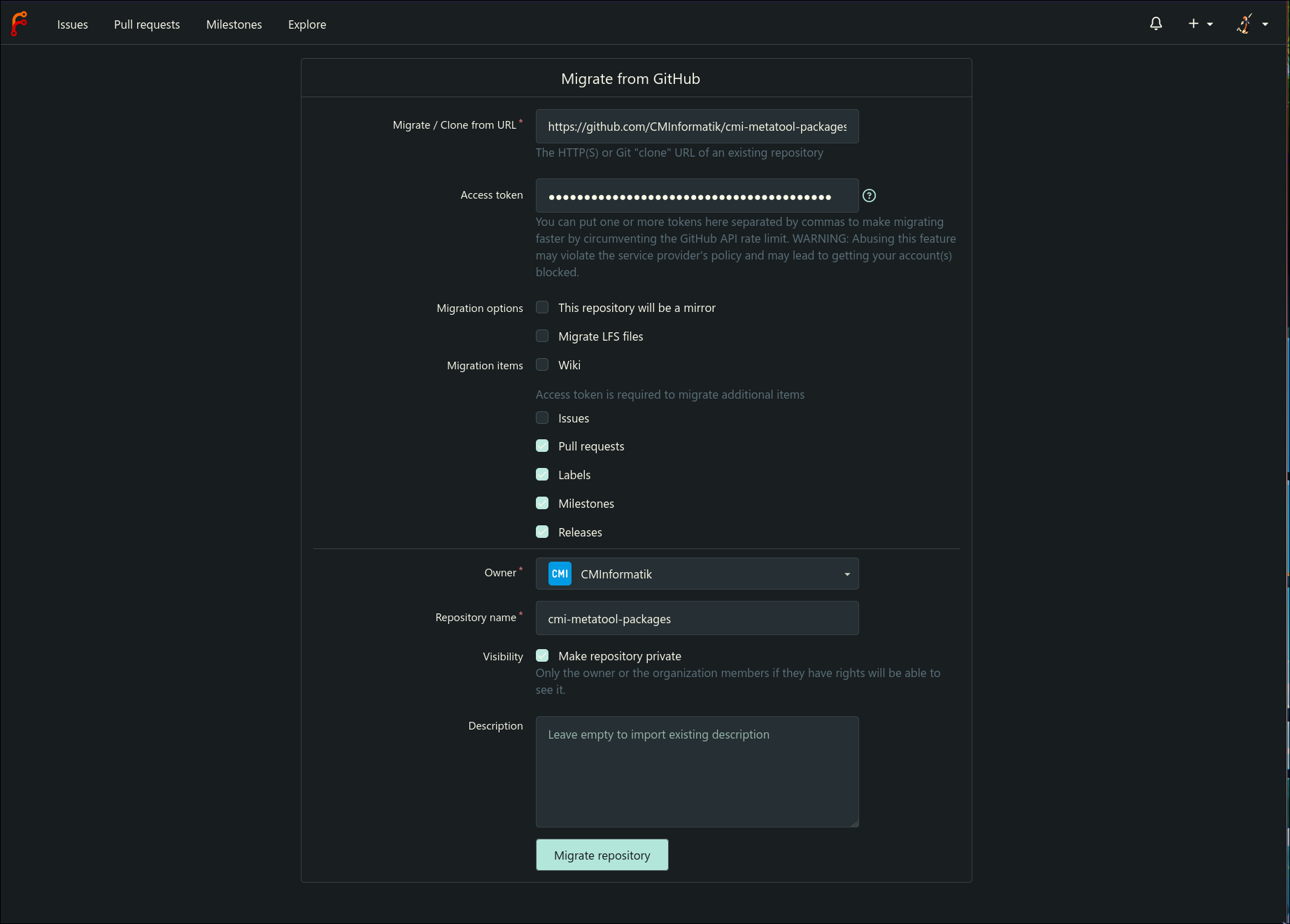Check the Migrate LFS files option
Screen dimensions: 1290x924
[542, 336]
